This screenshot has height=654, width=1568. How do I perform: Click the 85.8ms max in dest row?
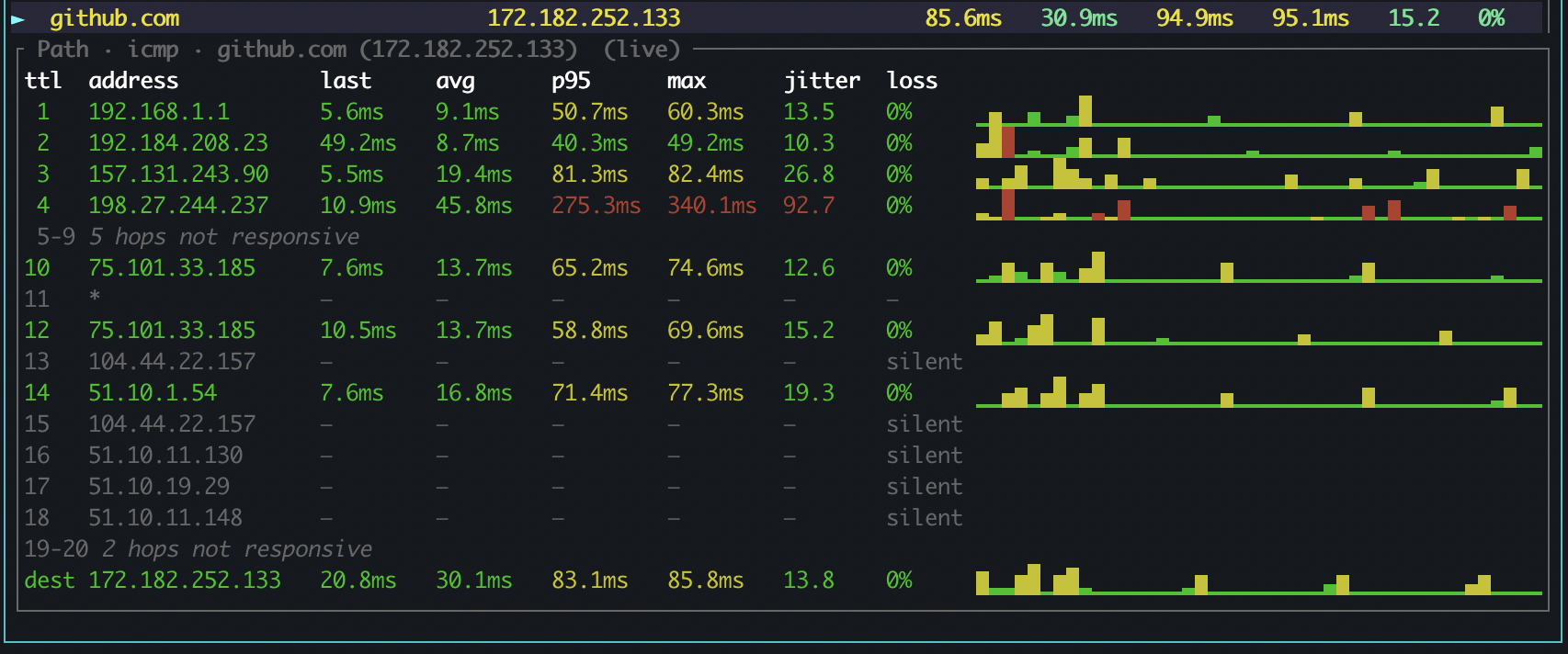point(705,581)
